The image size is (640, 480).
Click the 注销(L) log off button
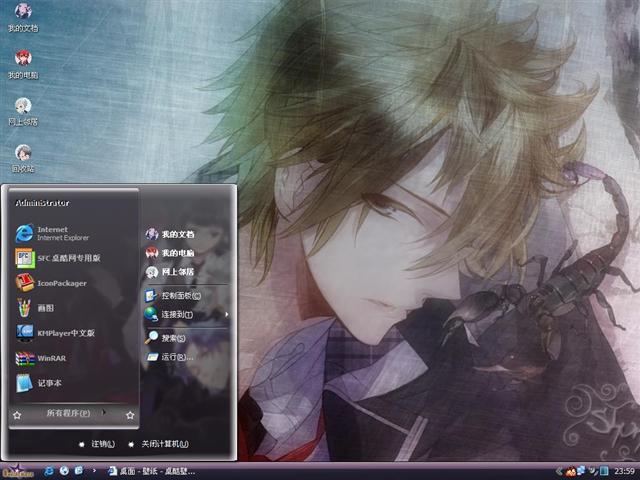click(96, 444)
